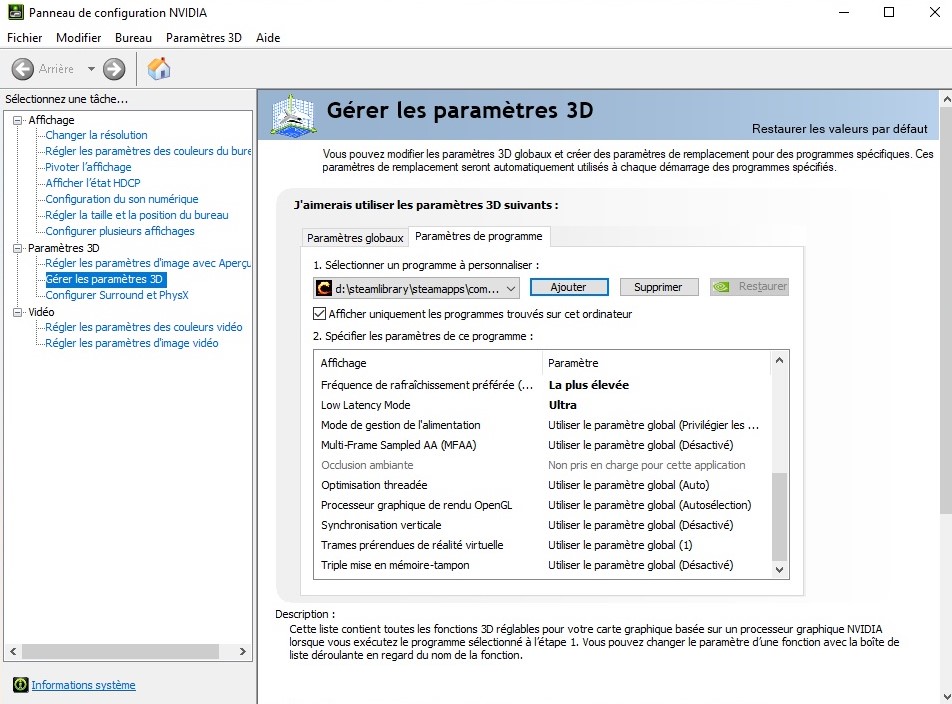Screen dimensions: 952x704
Task: Open the back history dropdown arrow
Action: click(91, 69)
